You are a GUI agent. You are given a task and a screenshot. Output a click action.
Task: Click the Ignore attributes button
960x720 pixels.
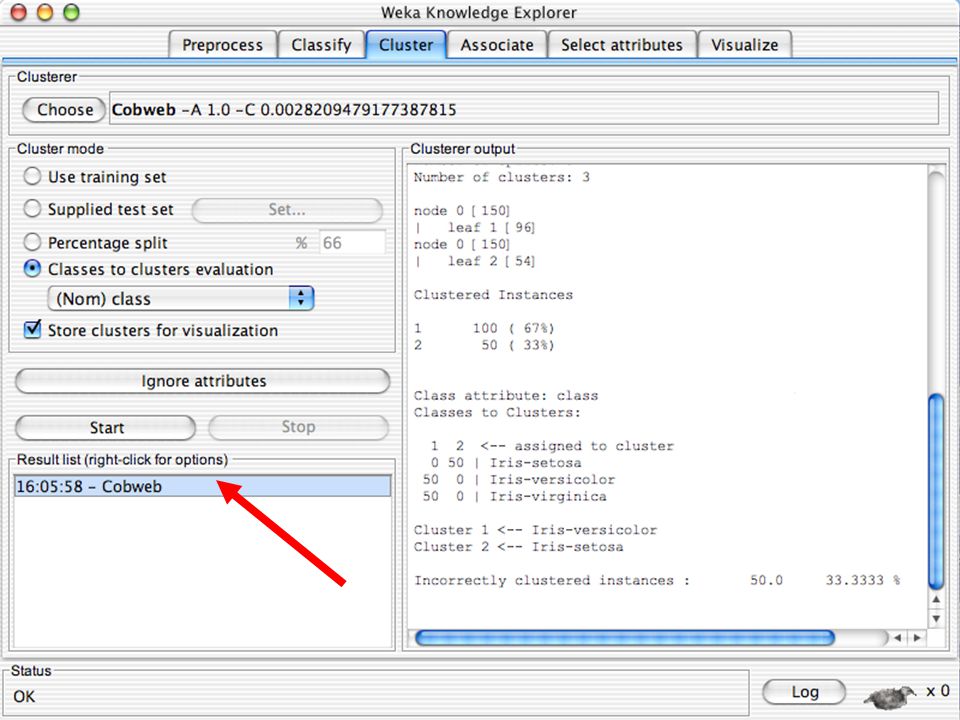(x=203, y=381)
